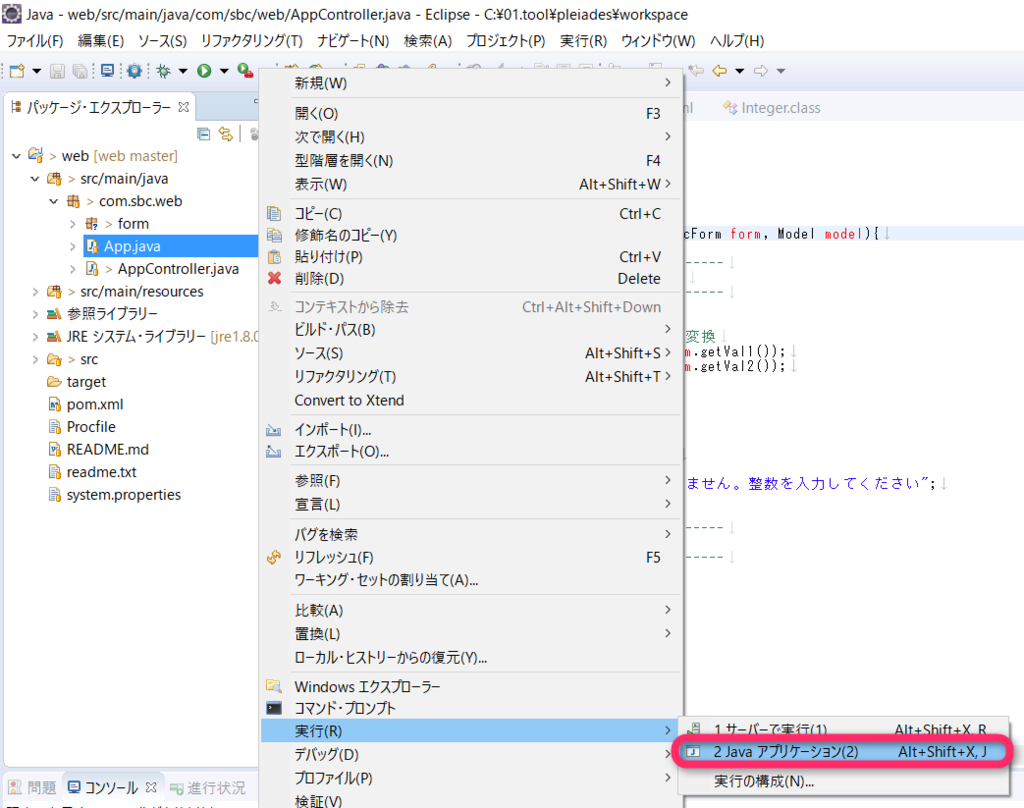Open the ヘルプ(H) menu
1024x808 pixels.
pos(737,40)
